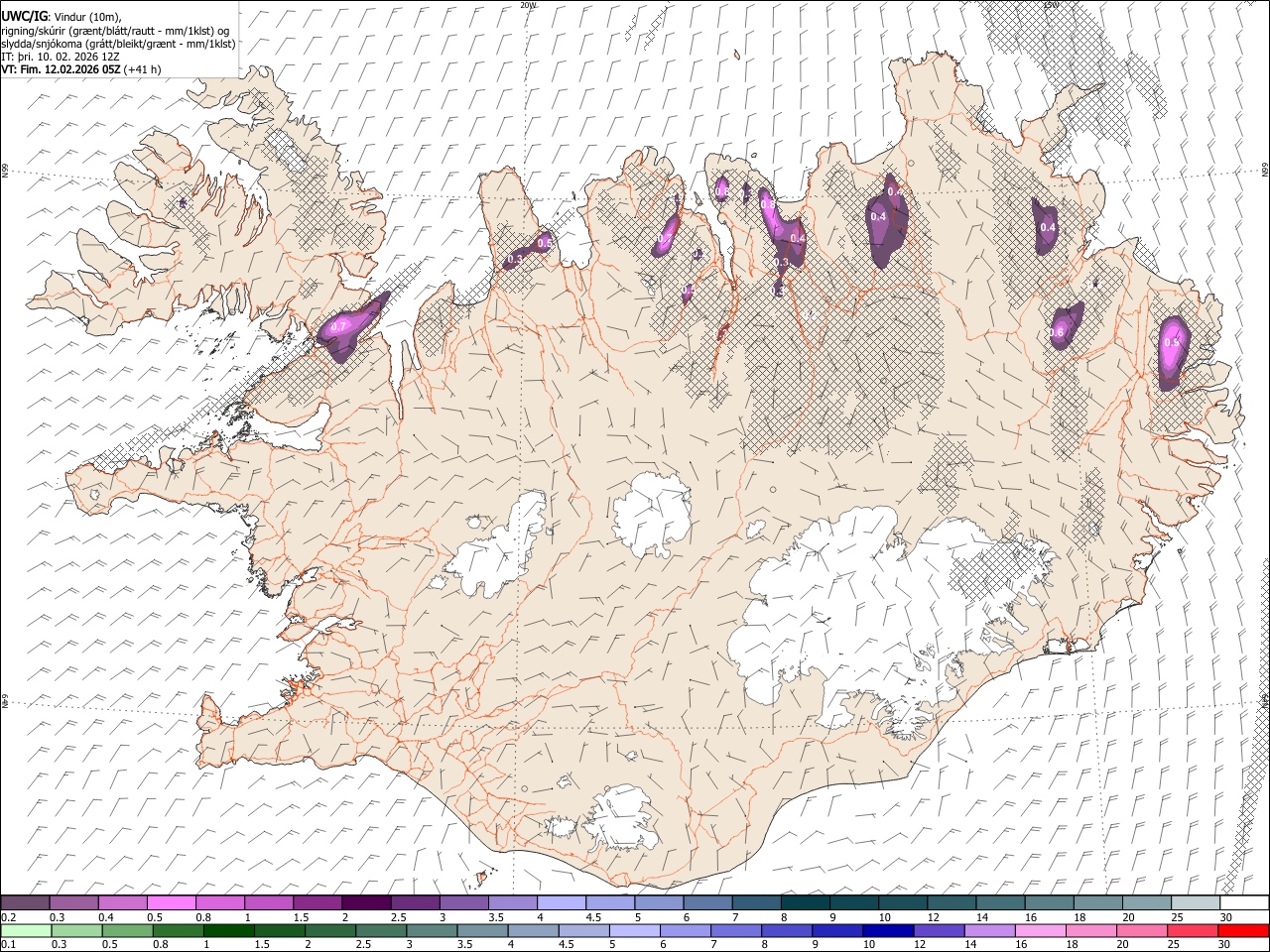This screenshot has width=1270, height=952.
Task: Click the "VT: Fim. 12.02.2026 05Z" valid time
Action: (x=62, y=69)
